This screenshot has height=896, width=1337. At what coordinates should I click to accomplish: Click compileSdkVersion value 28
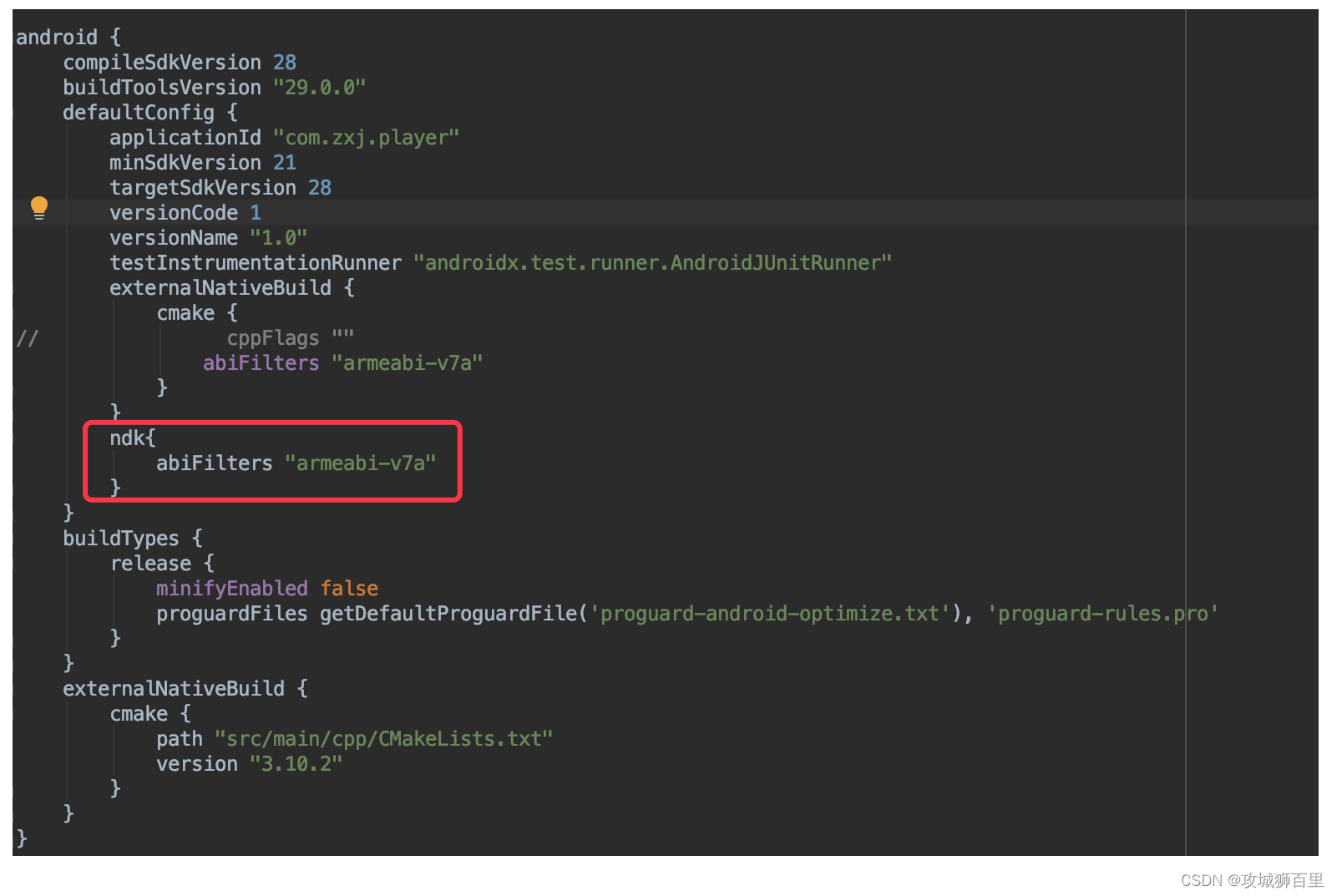click(x=285, y=63)
